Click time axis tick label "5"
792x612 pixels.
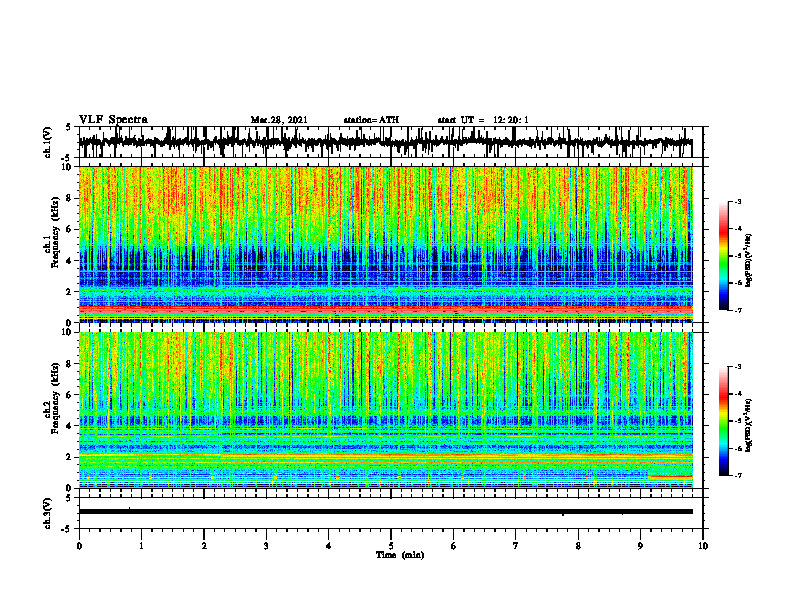pyautogui.click(x=391, y=546)
